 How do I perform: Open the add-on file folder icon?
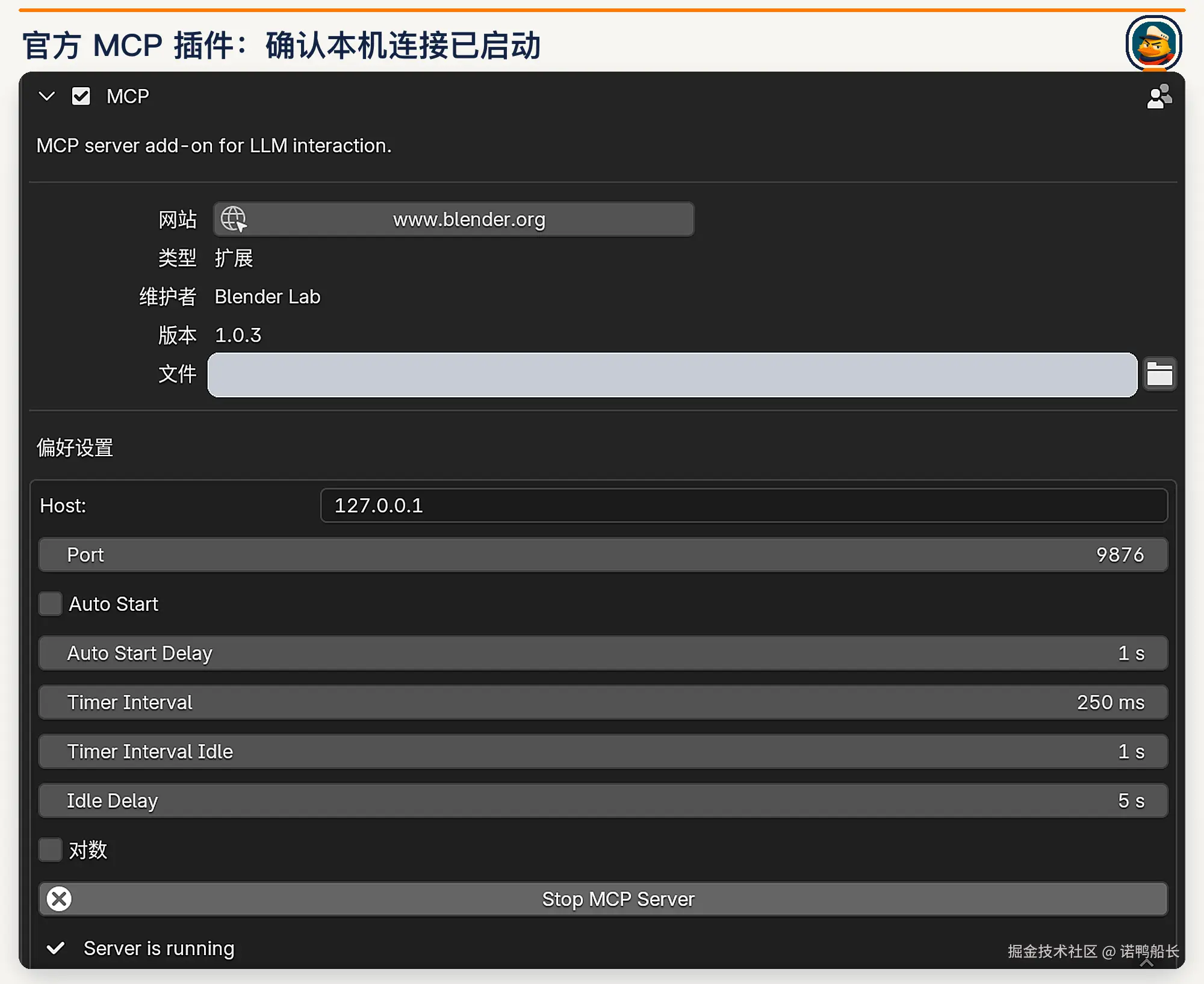(x=1159, y=374)
